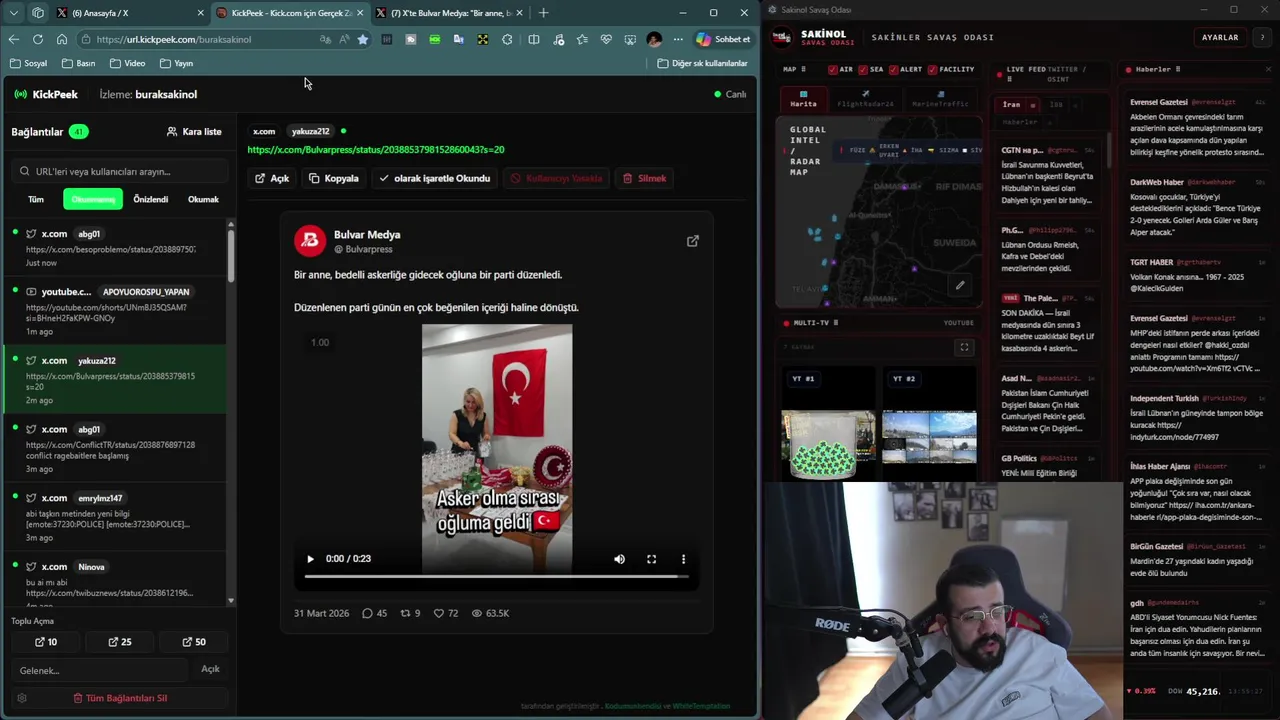Open the translate icon in the address bar

click(x=325, y=39)
